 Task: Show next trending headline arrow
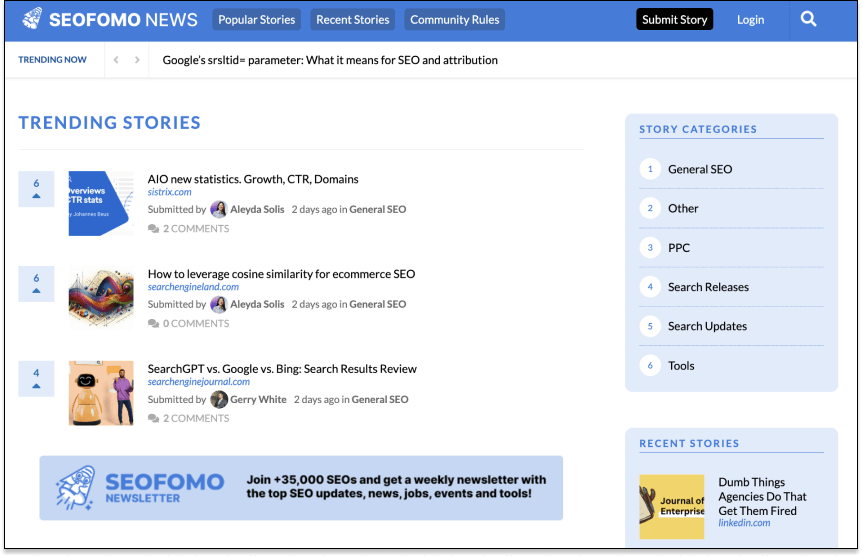(x=137, y=60)
